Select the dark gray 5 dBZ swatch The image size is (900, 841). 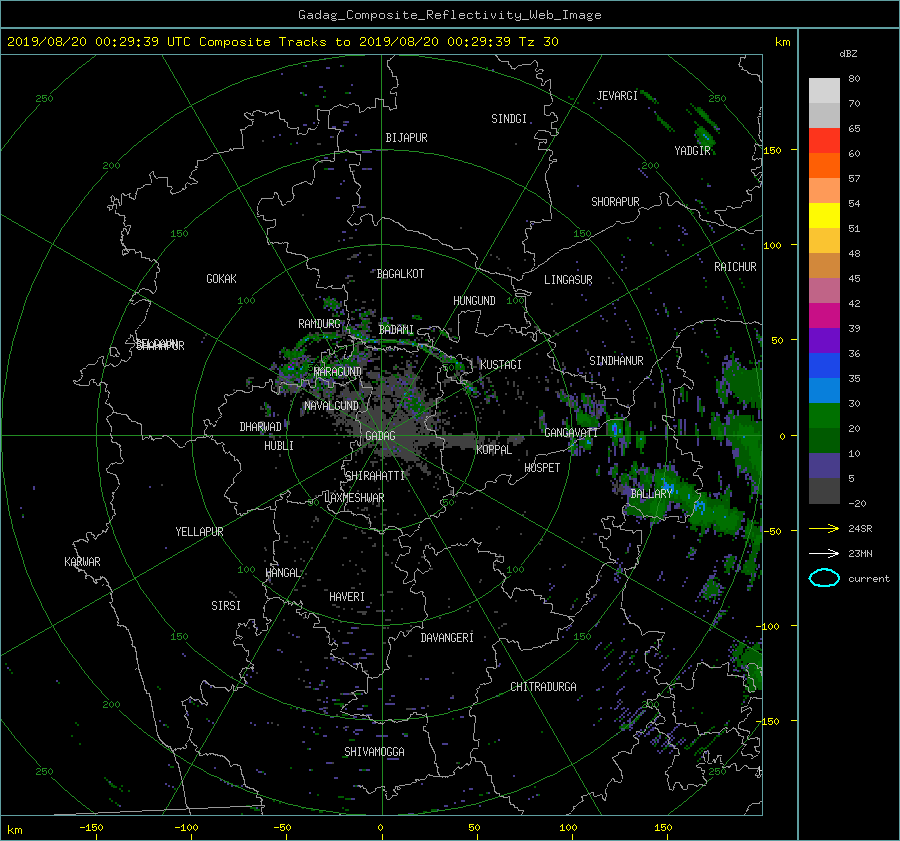pos(824,491)
